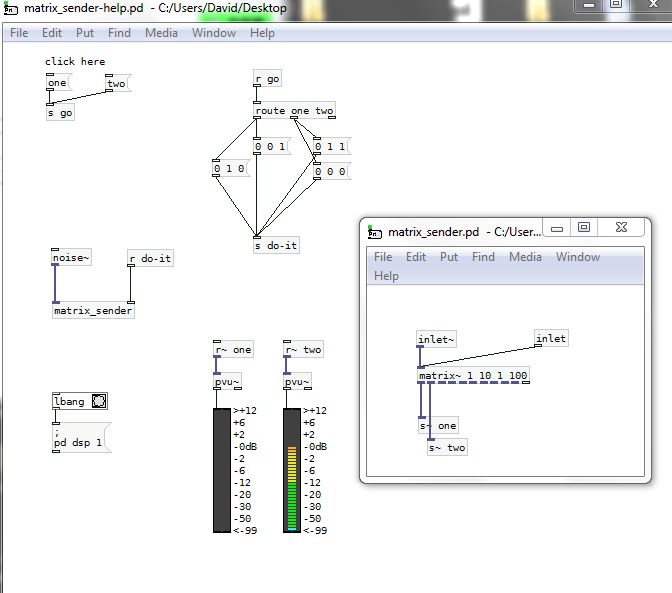Viewport: 672px width, 593px height.
Task: Click the VU meter under 'r~ two'
Action: tap(292, 469)
